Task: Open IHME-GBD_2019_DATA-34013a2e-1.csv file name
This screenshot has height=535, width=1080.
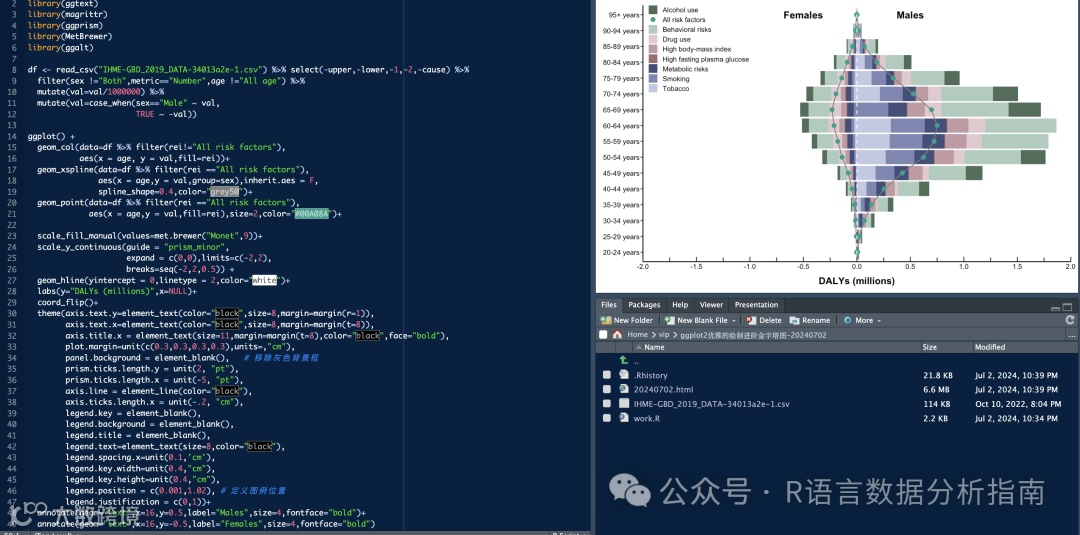Action: (x=712, y=404)
